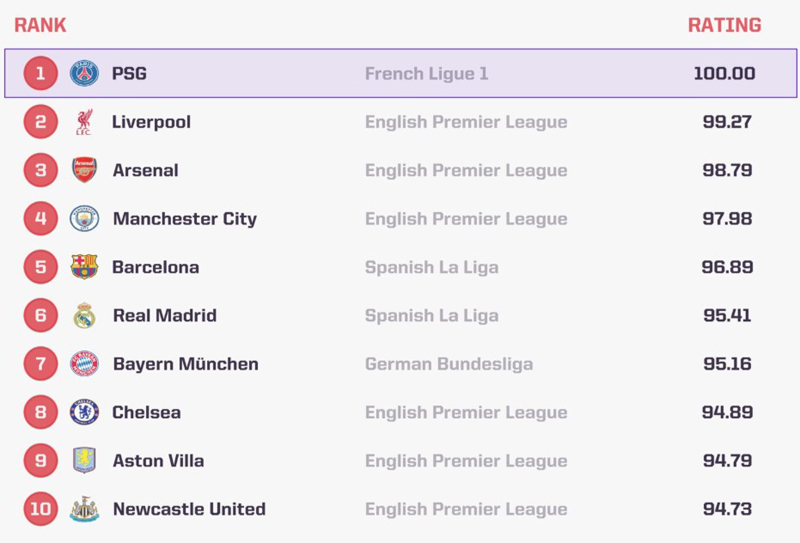Click the Real Madrid crest
The width and height of the screenshot is (800, 543).
click(84, 315)
